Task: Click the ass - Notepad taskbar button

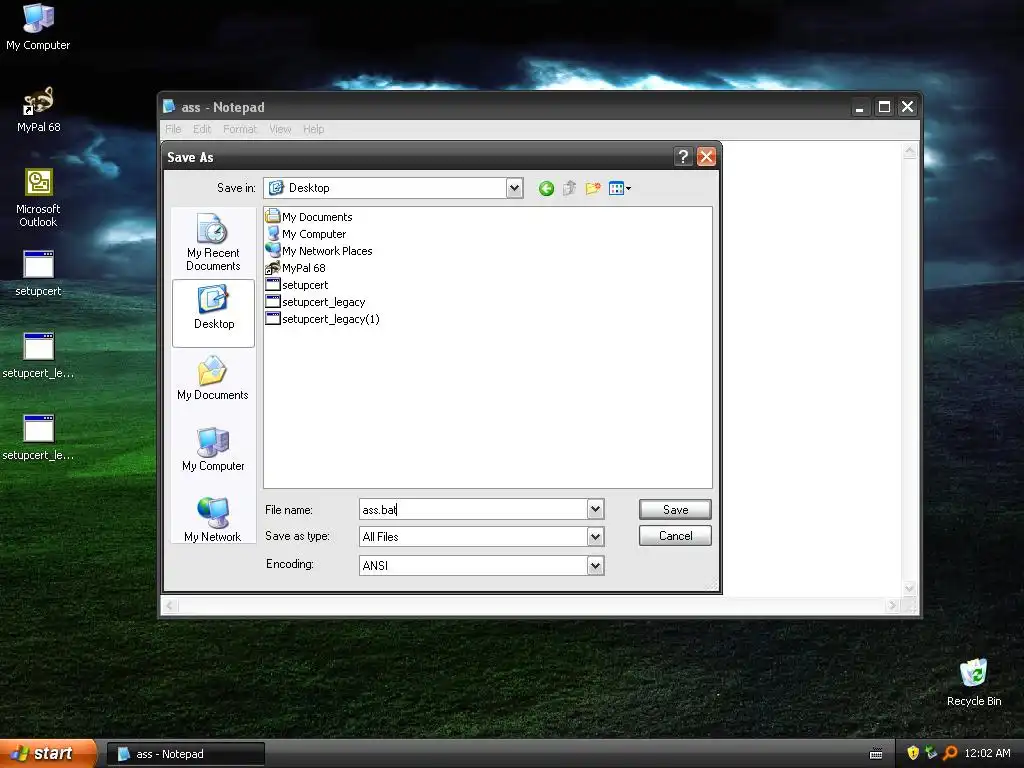Action: click(186, 754)
